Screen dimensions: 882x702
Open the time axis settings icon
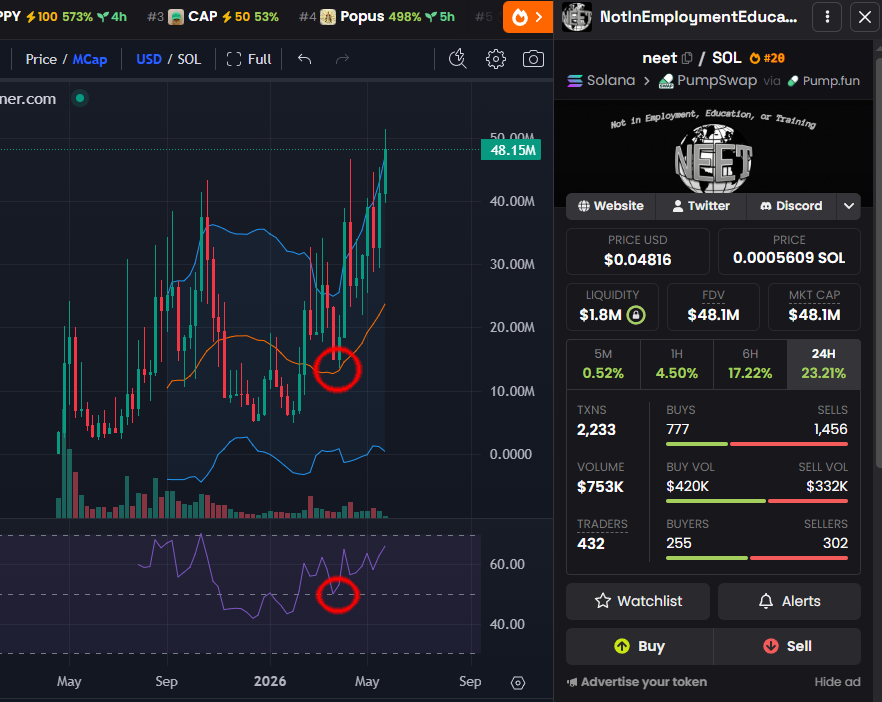tap(518, 682)
